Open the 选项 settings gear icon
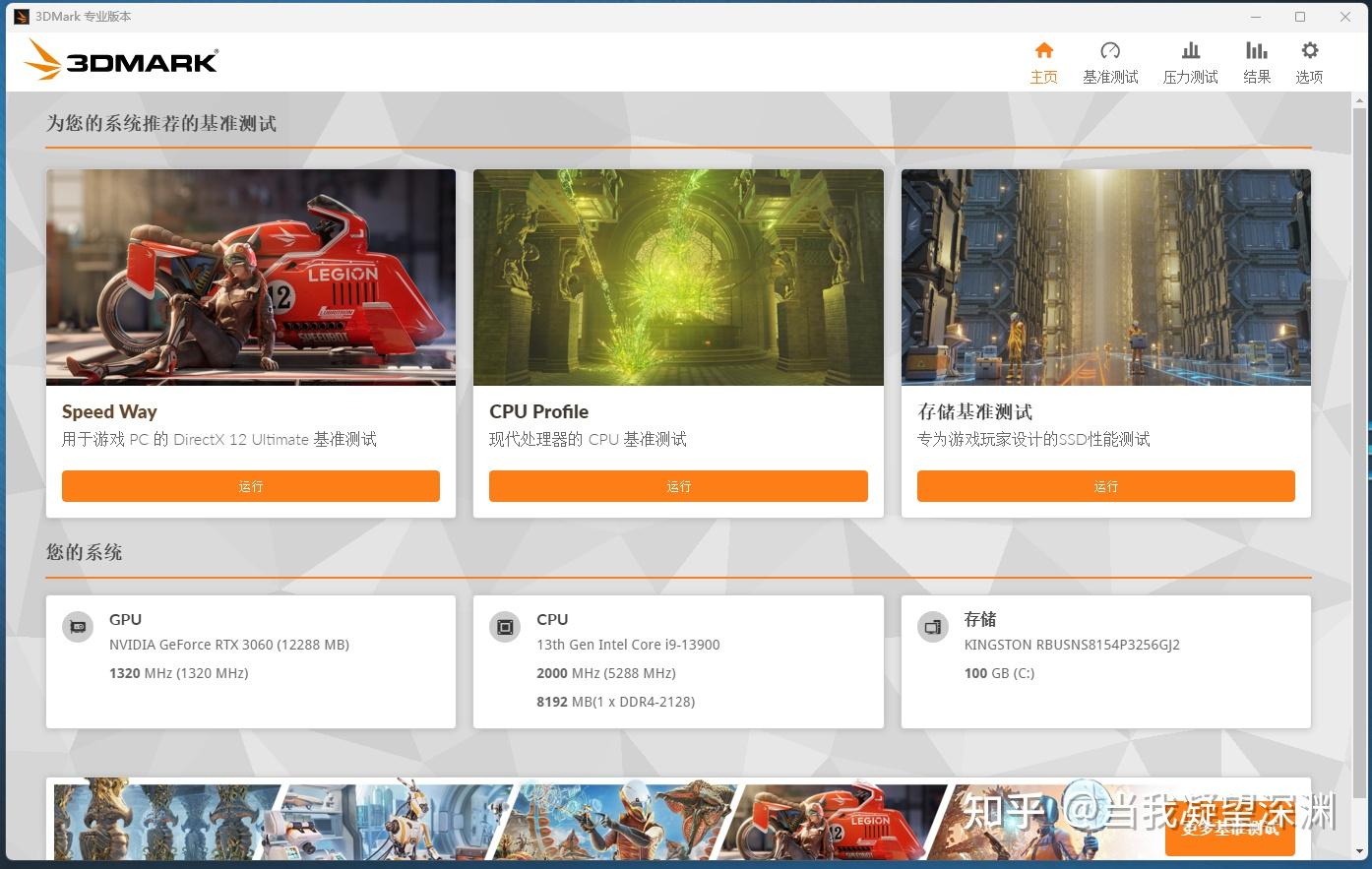The width and height of the screenshot is (1372, 869). (x=1309, y=60)
